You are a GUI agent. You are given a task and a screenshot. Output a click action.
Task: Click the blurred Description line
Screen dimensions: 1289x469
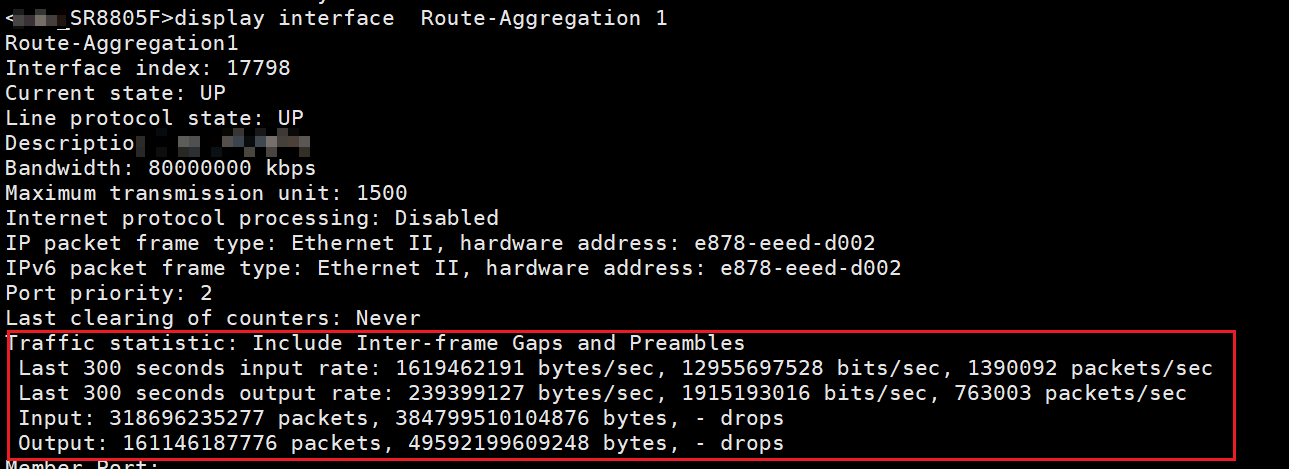(x=158, y=143)
